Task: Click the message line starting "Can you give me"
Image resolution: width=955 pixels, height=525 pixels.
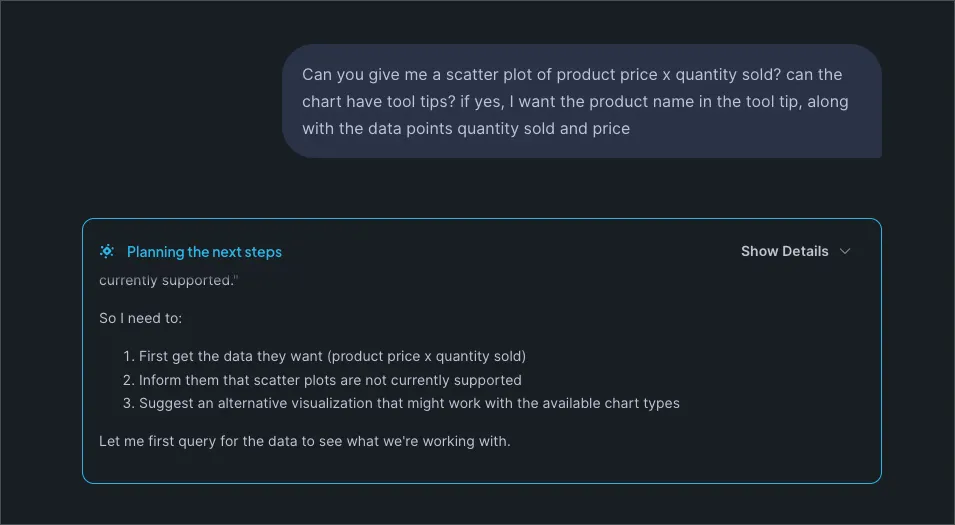Action: (572, 75)
